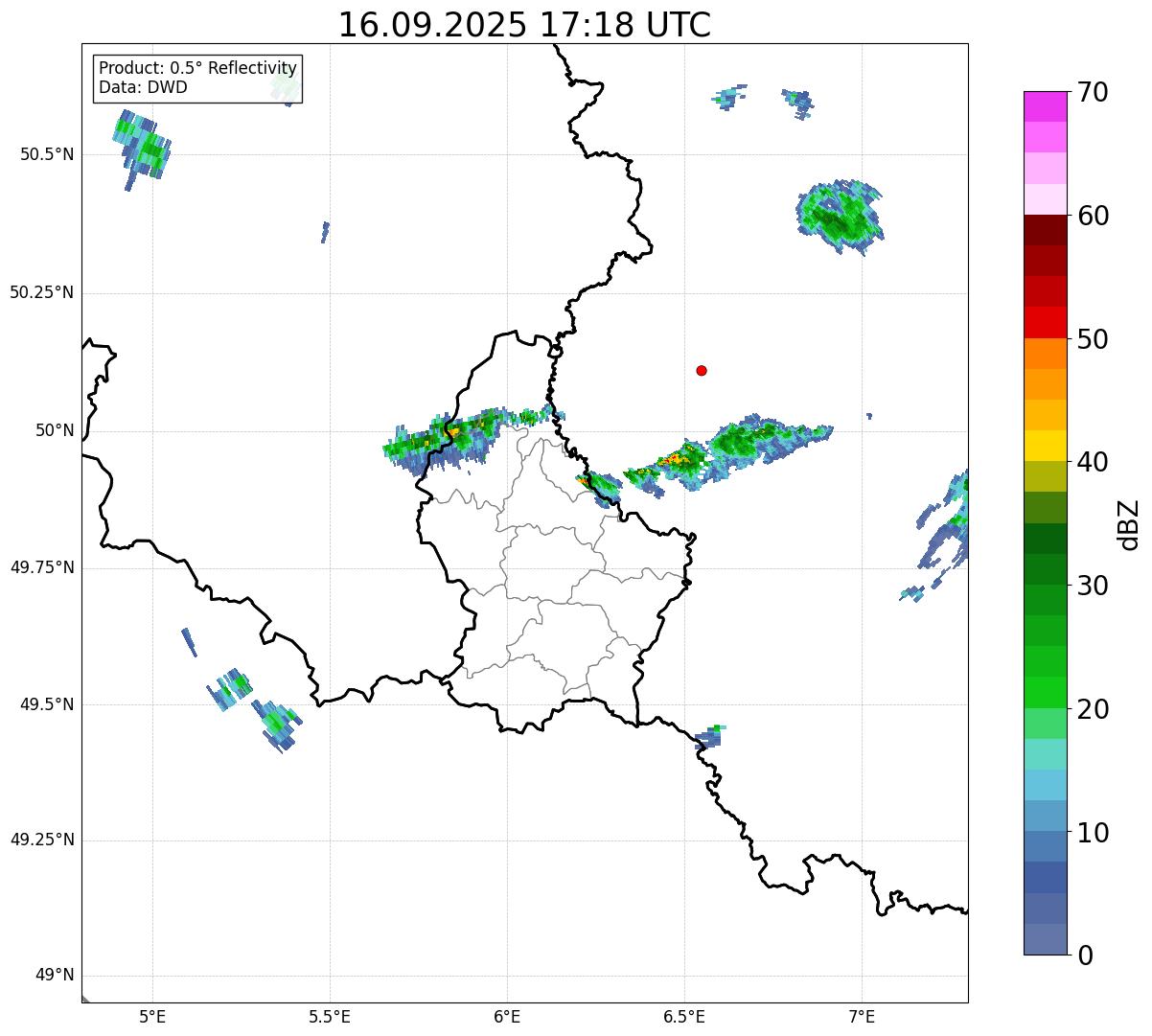
Task: Select the "Product: 0.5° Reflectivity" legend line
Action: pos(198,69)
